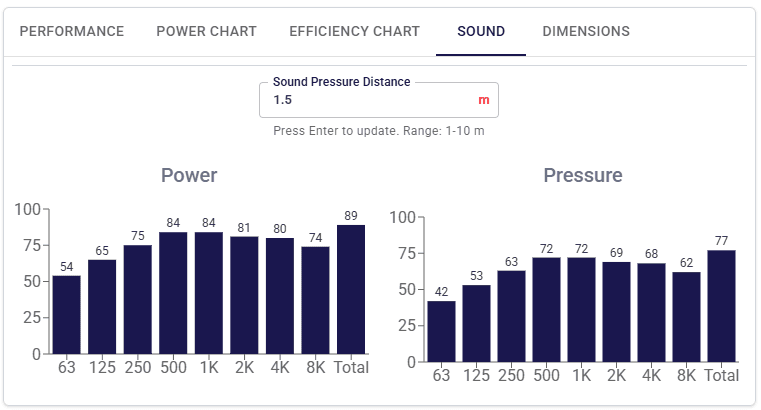
Task: Select the Power chart 8K bar
Action: pos(315,300)
